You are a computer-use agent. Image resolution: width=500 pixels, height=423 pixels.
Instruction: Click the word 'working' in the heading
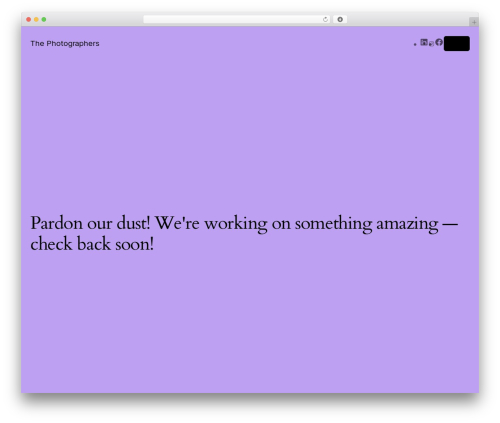[236, 224]
